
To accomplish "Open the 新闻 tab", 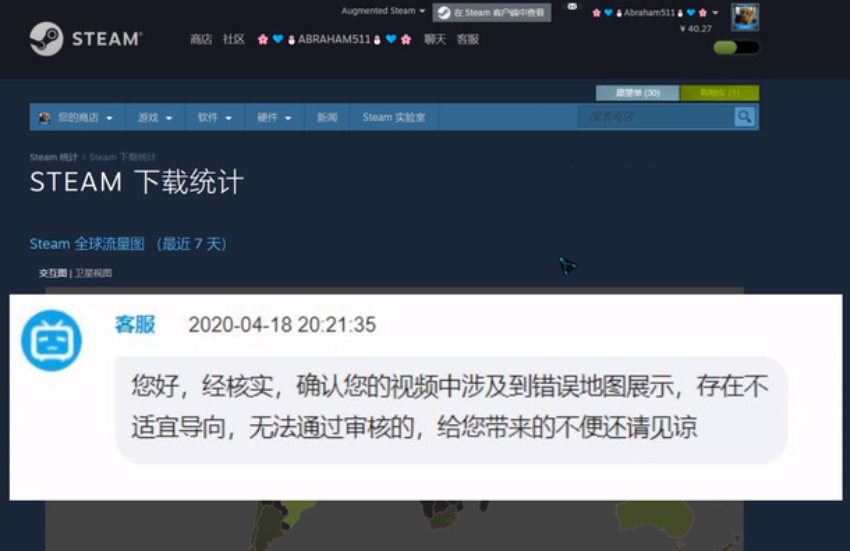I will coord(327,117).
